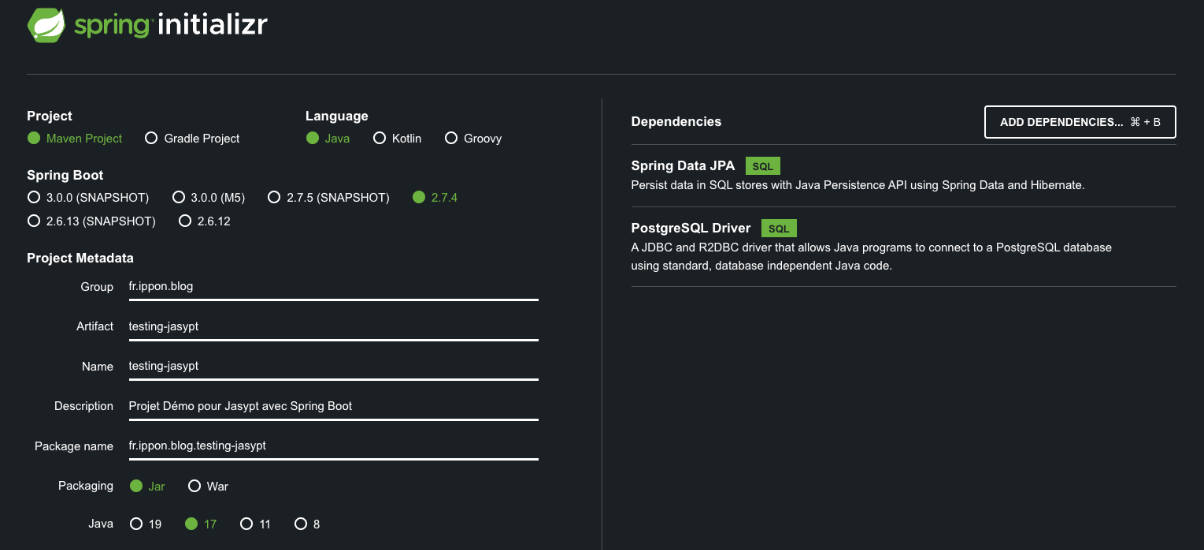Choose Spring Boot 2.6.12 version
This screenshot has height=550, width=1204.
click(185, 221)
